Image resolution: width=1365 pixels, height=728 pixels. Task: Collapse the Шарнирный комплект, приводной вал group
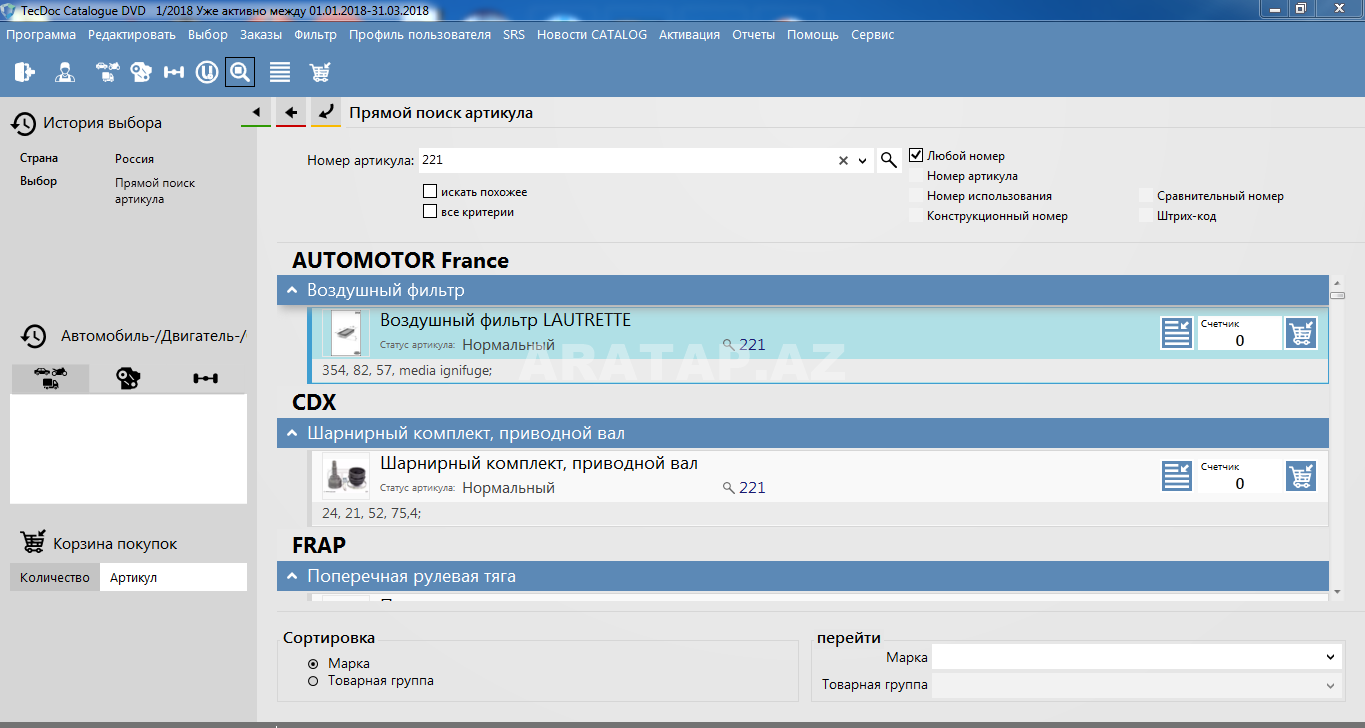tap(292, 434)
